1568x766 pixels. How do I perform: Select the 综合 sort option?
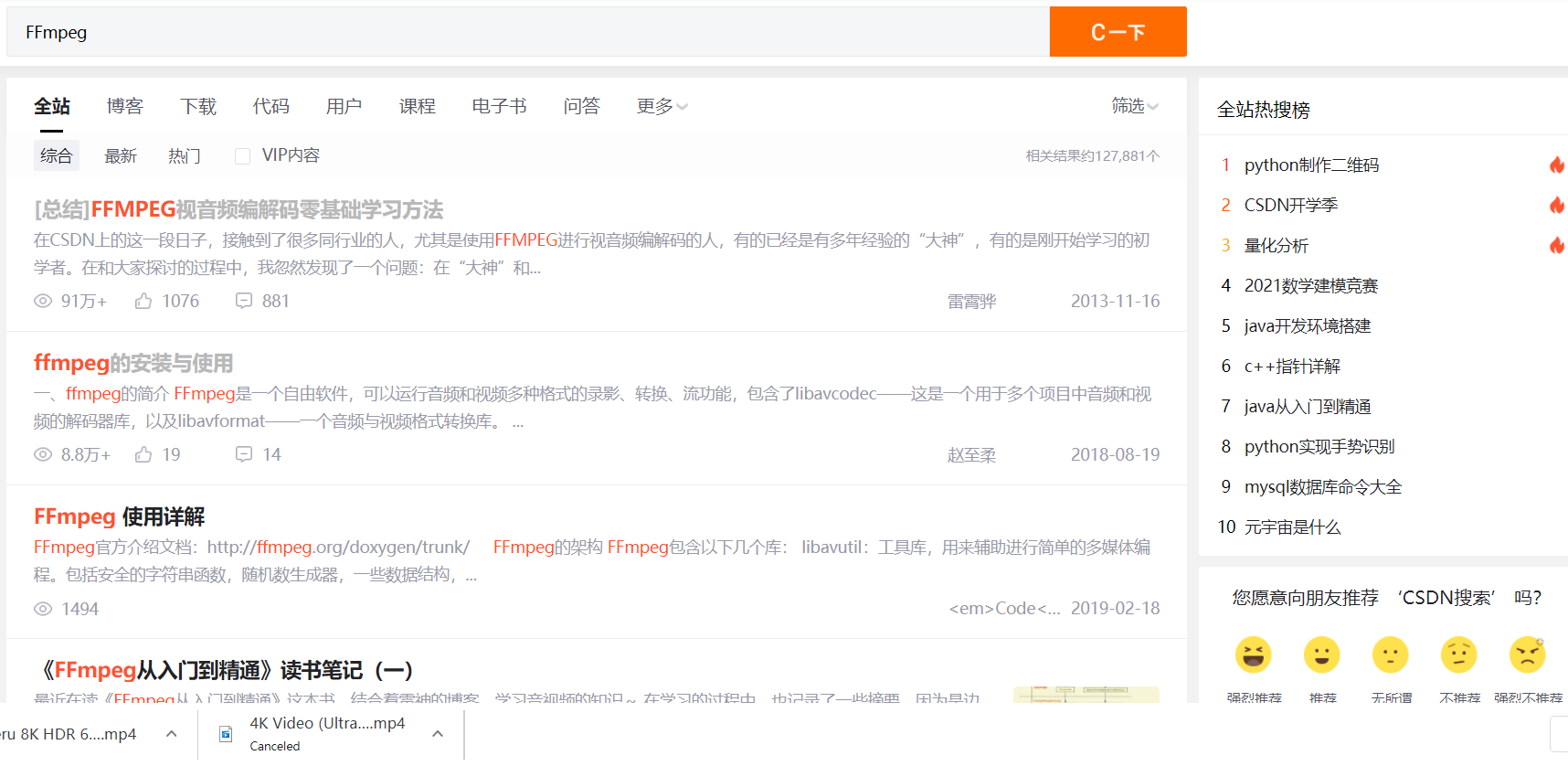pos(57,155)
